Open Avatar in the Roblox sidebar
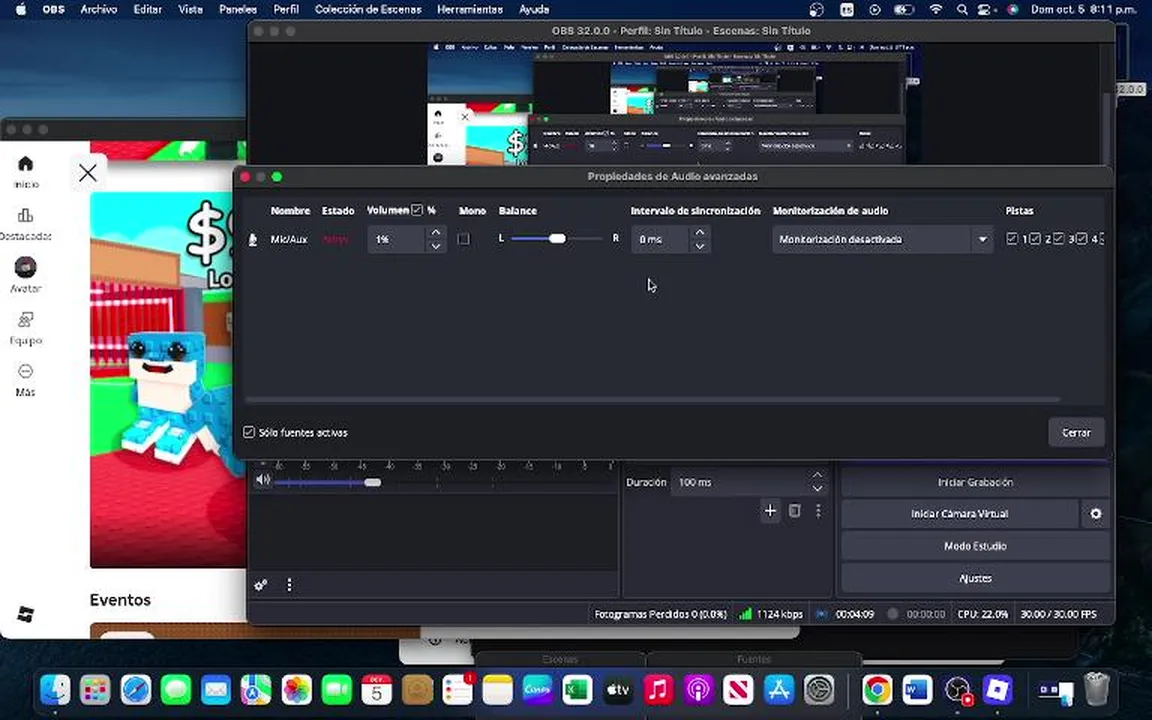This screenshot has width=1152, height=720. (x=26, y=276)
